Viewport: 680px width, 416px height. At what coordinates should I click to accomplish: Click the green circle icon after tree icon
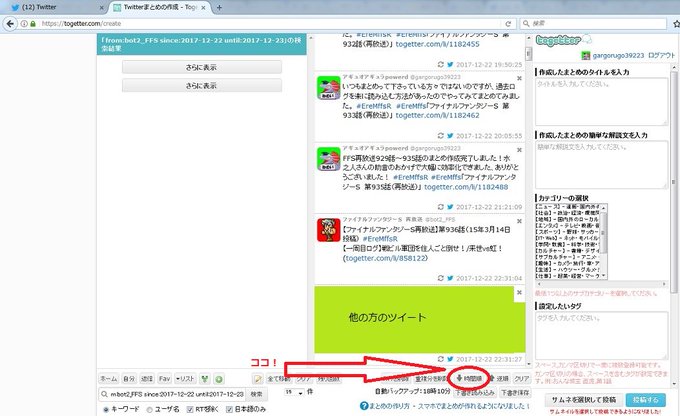(219, 379)
